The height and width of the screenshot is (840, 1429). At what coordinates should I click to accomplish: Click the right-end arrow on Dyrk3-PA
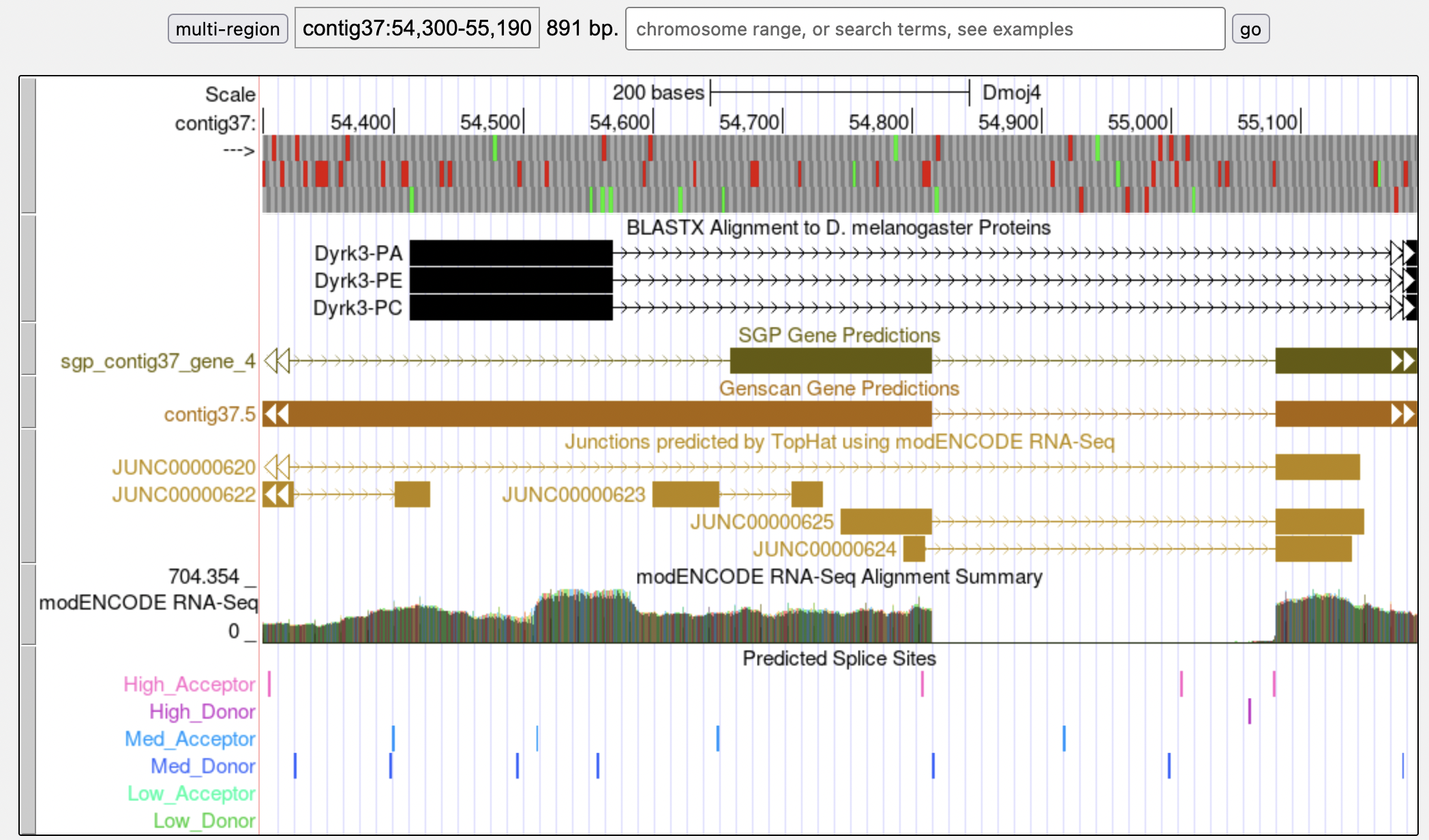1404,253
